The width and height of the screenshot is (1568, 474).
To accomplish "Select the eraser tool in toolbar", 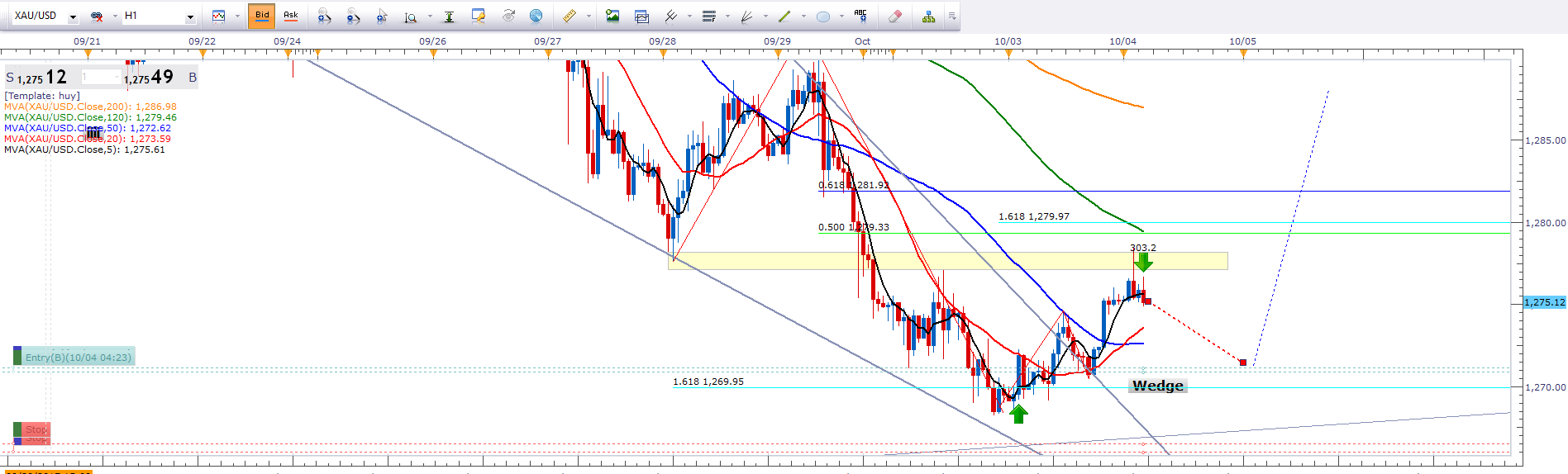I will [894, 16].
